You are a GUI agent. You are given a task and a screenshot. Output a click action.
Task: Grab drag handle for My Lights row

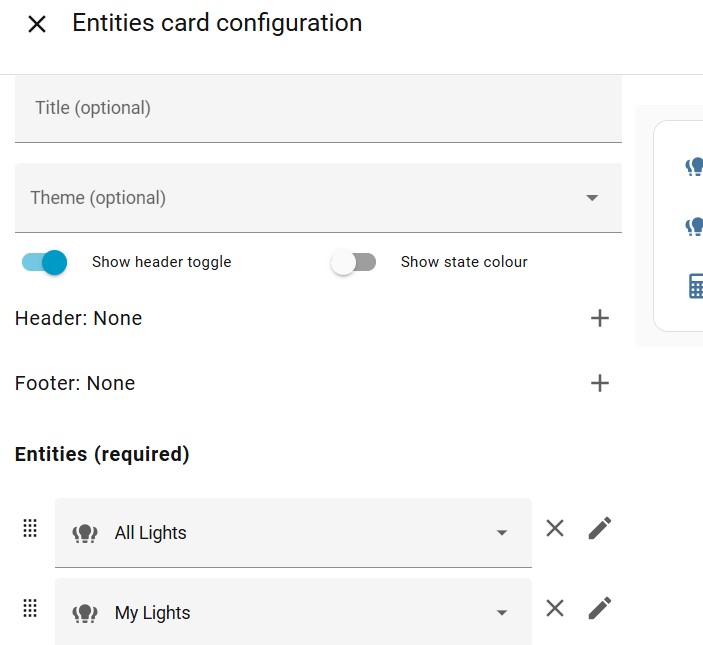tap(30, 607)
